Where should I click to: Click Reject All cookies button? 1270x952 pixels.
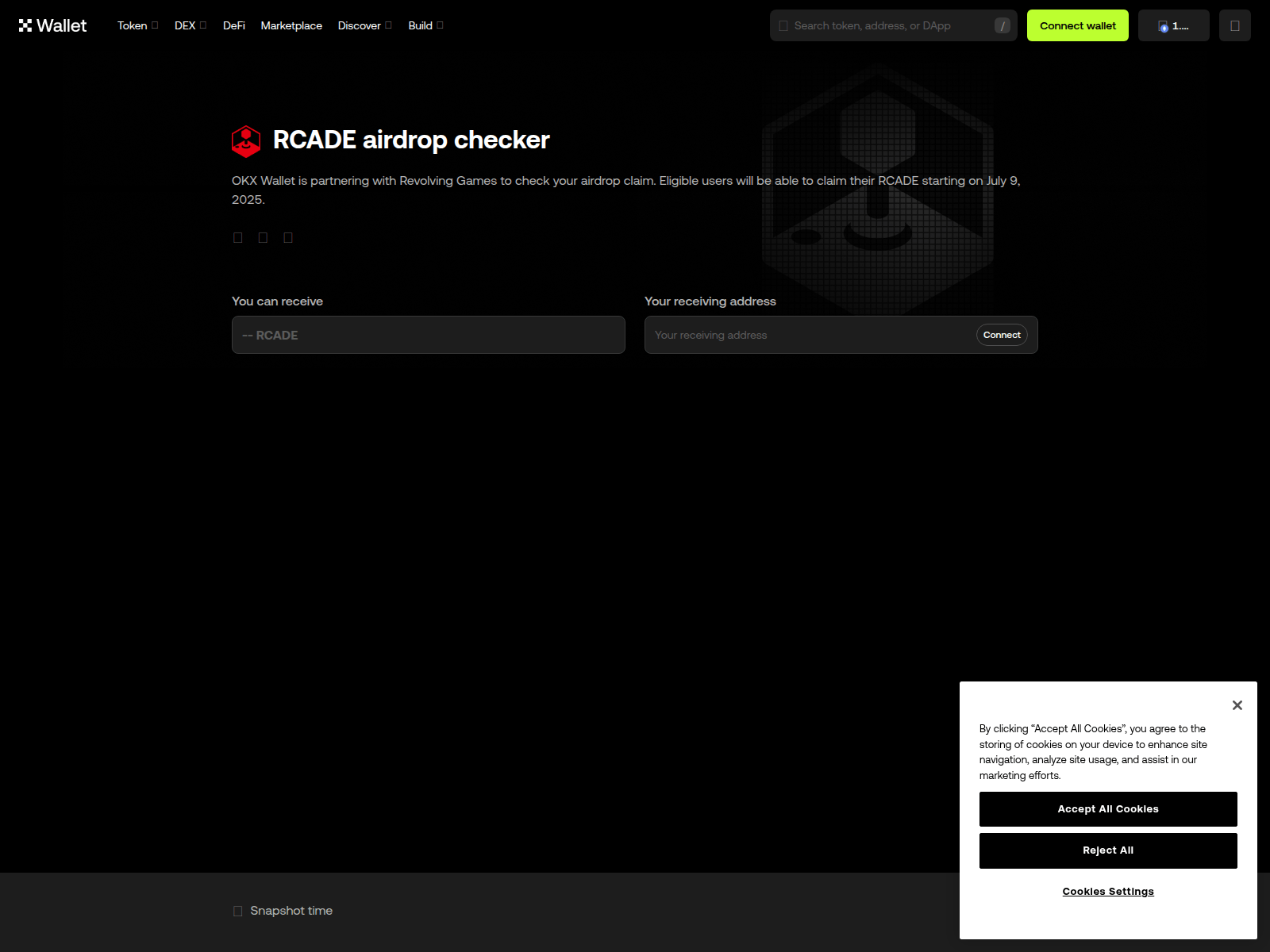click(x=1108, y=850)
